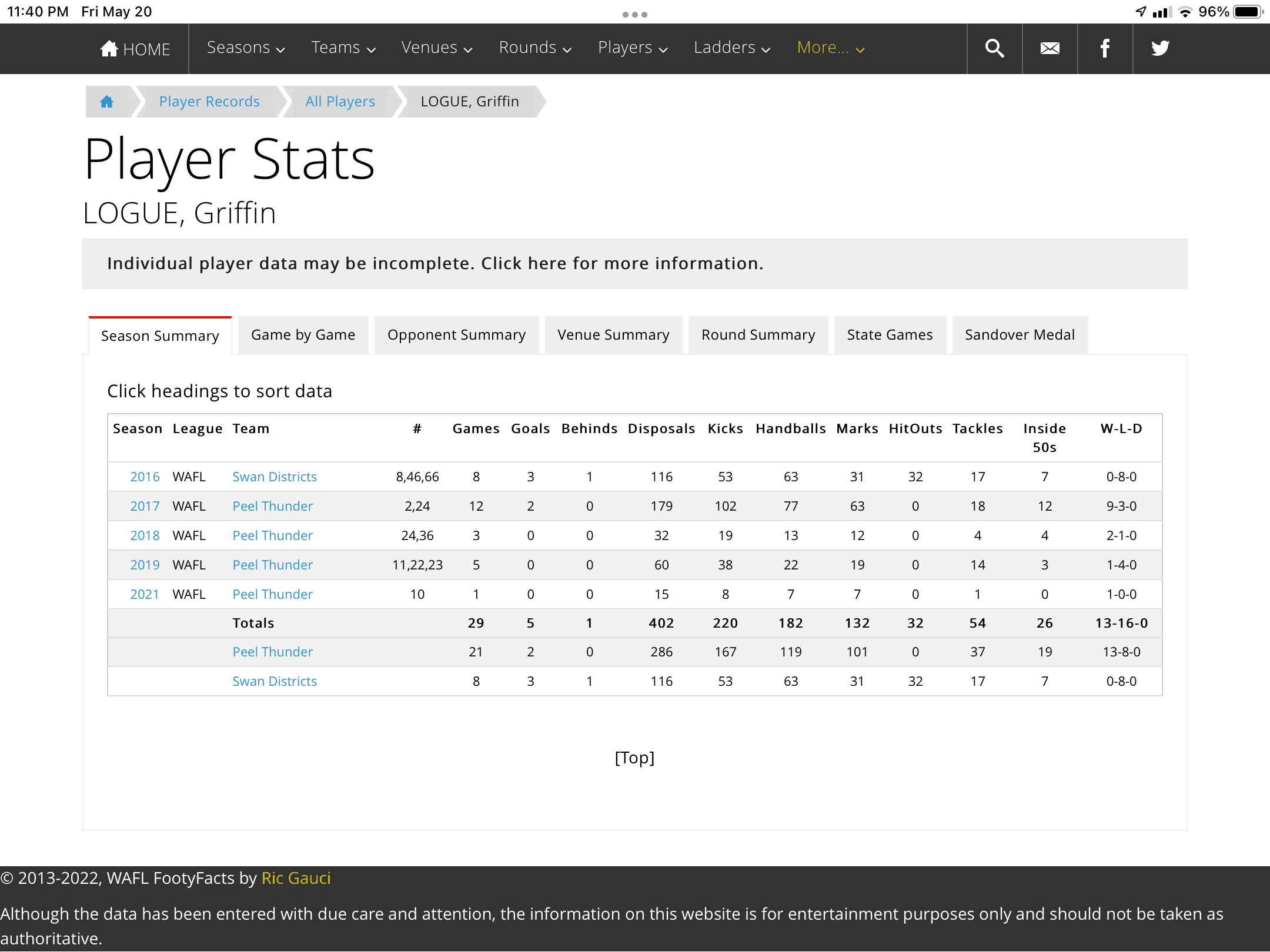The width and height of the screenshot is (1270, 952).
Task: Expand the Players dropdown menu
Action: tap(633, 48)
